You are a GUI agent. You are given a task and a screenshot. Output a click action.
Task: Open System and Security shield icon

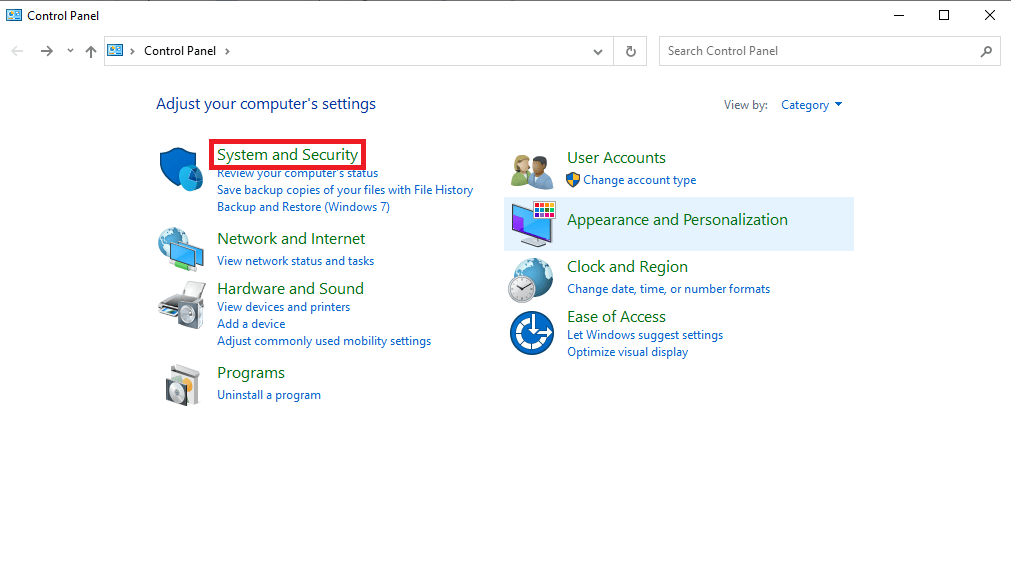click(x=181, y=169)
